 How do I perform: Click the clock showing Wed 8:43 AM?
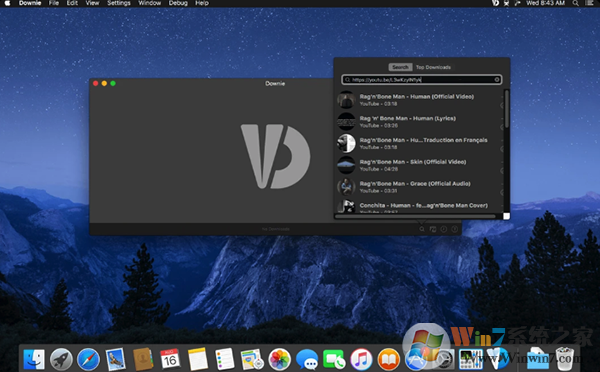[x=545, y=3]
